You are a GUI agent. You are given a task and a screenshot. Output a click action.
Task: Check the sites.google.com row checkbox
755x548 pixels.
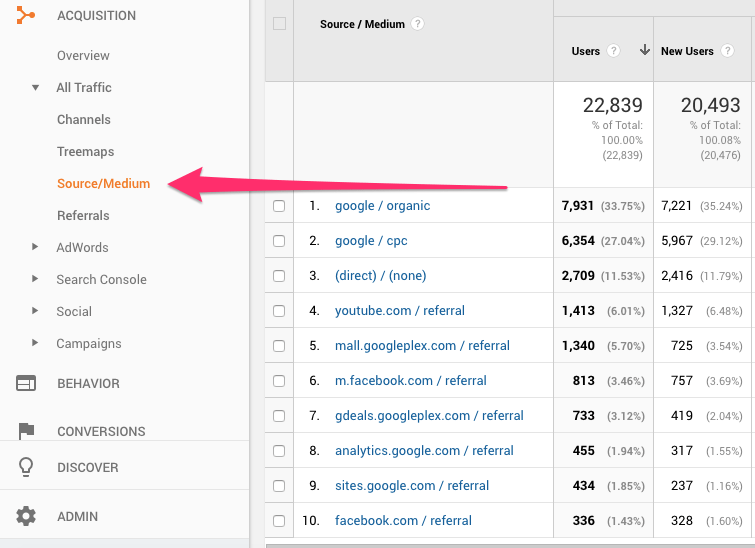pyautogui.click(x=279, y=486)
